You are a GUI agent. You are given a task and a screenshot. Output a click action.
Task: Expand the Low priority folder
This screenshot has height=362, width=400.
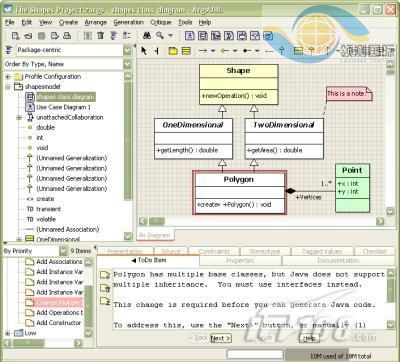click(x=8, y=333)
